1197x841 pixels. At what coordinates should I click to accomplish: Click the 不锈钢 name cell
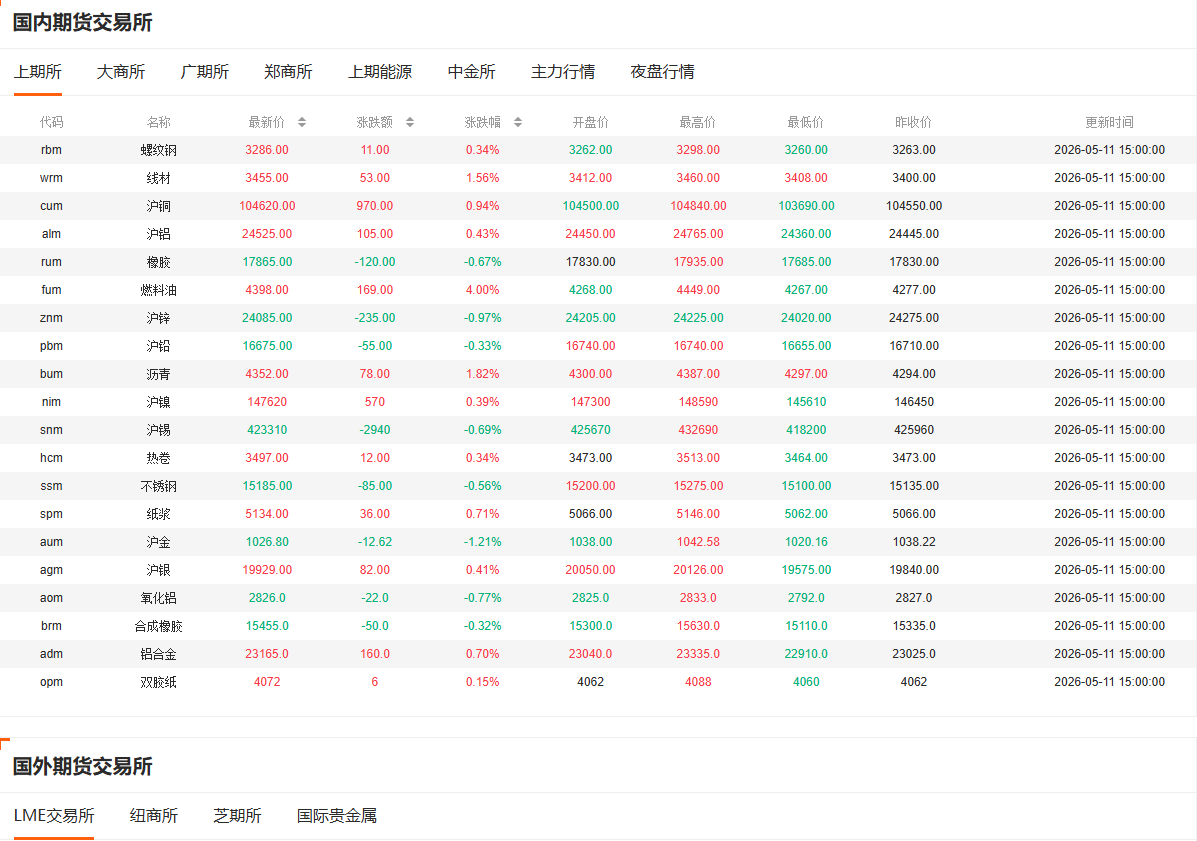(x=158, y=486)
